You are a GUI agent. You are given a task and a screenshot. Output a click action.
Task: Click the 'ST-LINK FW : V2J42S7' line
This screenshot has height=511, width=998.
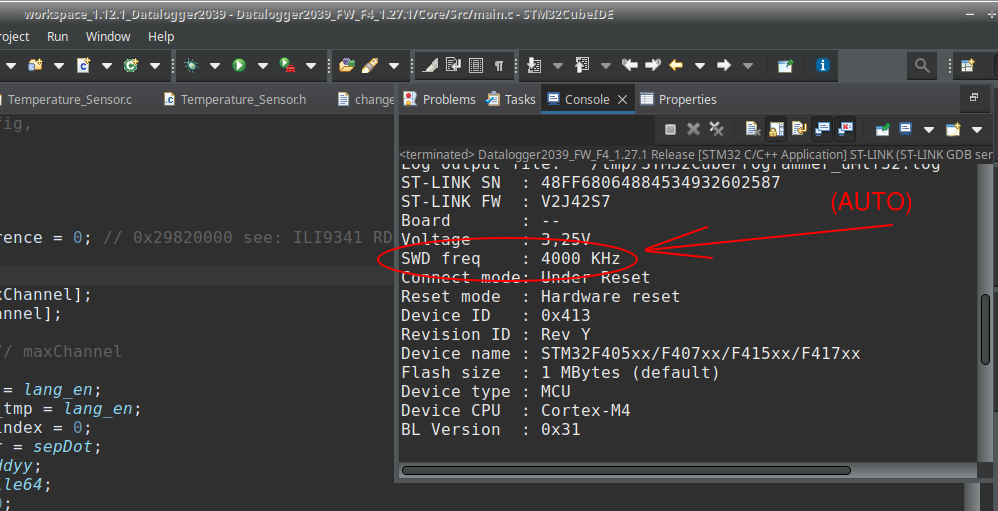tap(506, 202)
